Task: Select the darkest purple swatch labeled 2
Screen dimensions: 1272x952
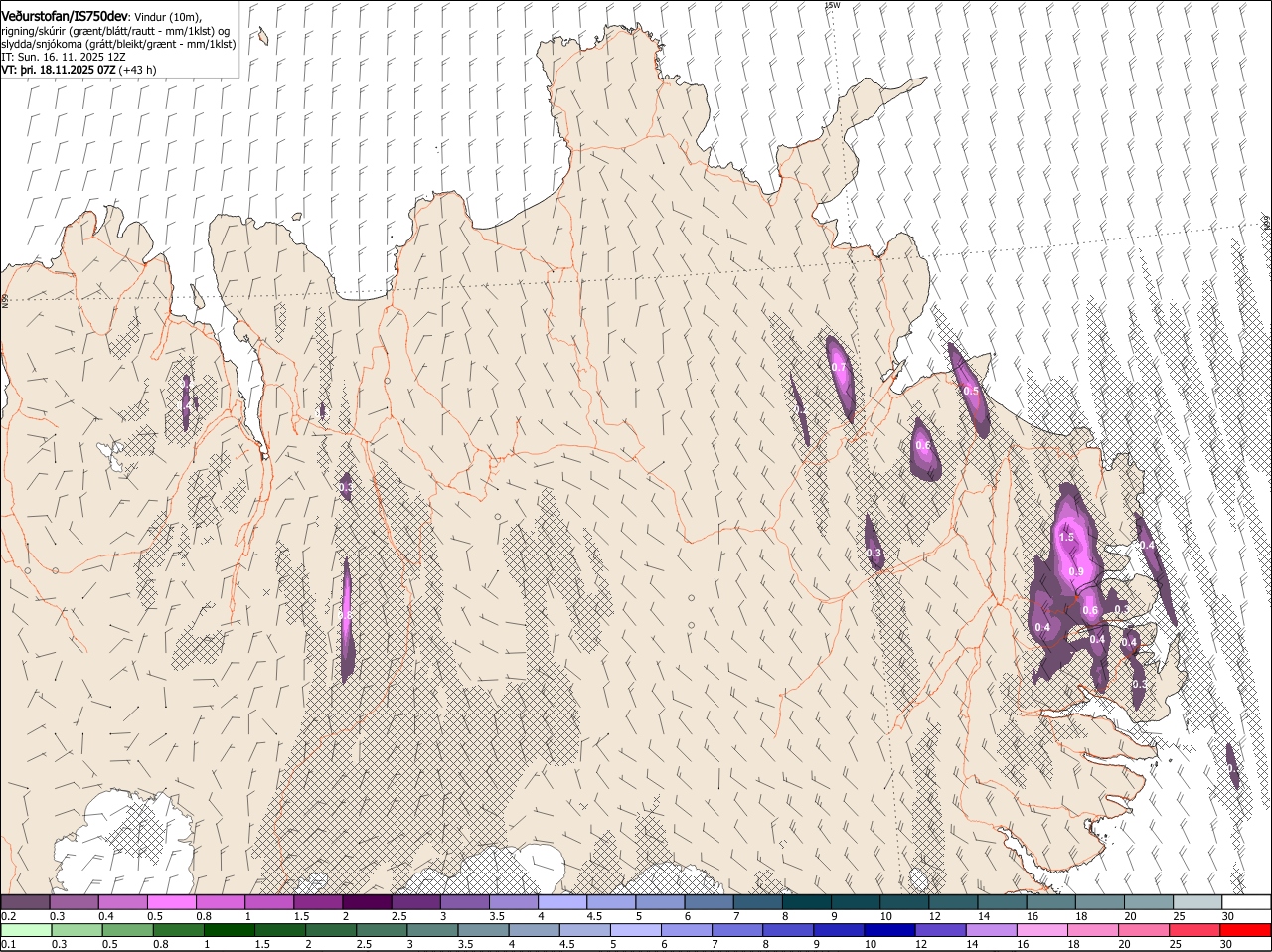Action: [367, 902]
